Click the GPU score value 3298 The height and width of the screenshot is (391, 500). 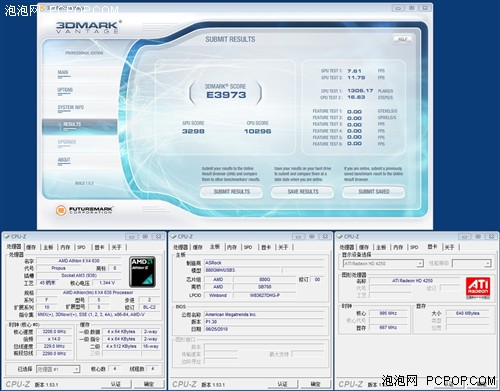[x=193, y=131]
